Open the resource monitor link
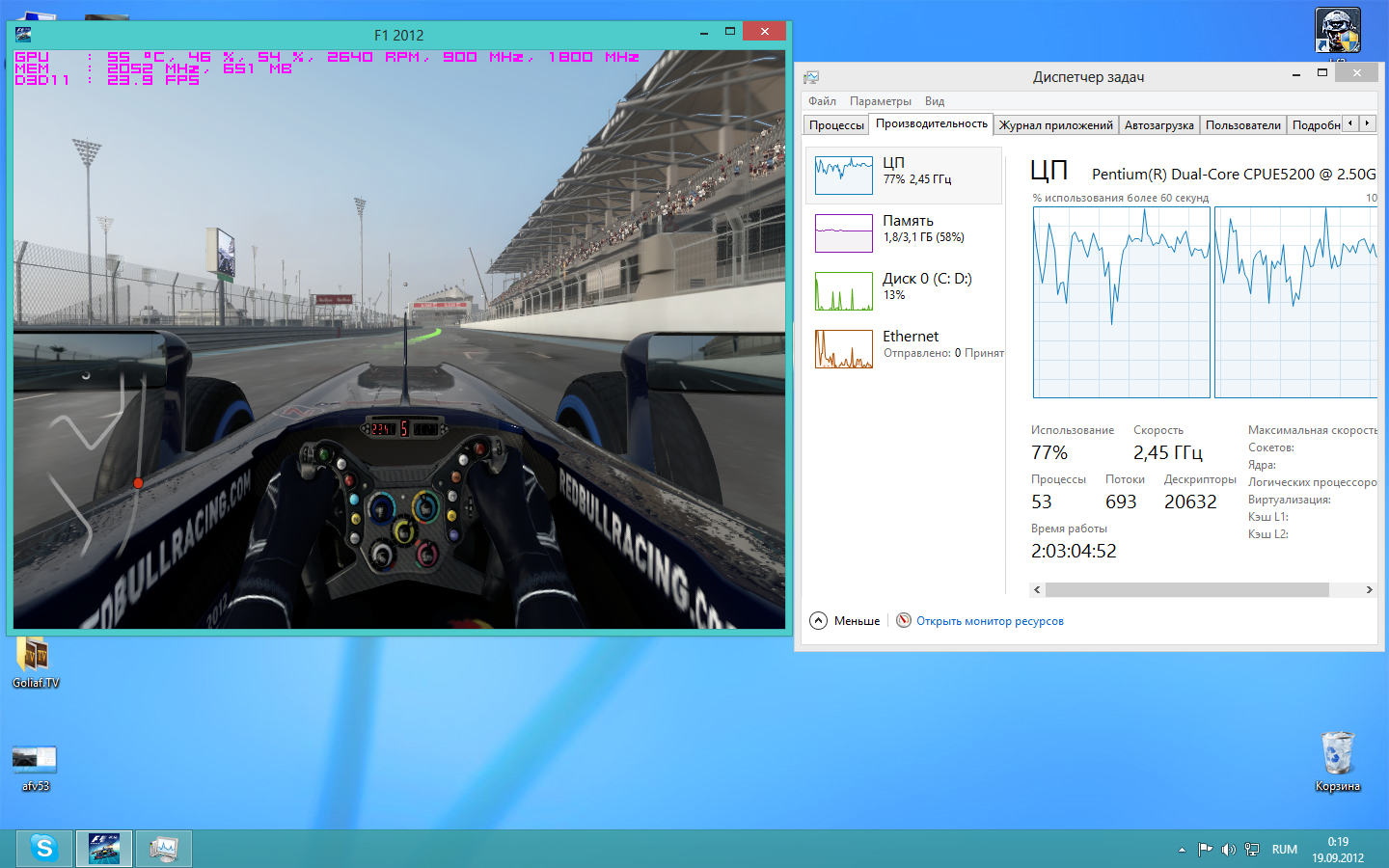Viewport: 1389px width, 868px height. [990, 621]
